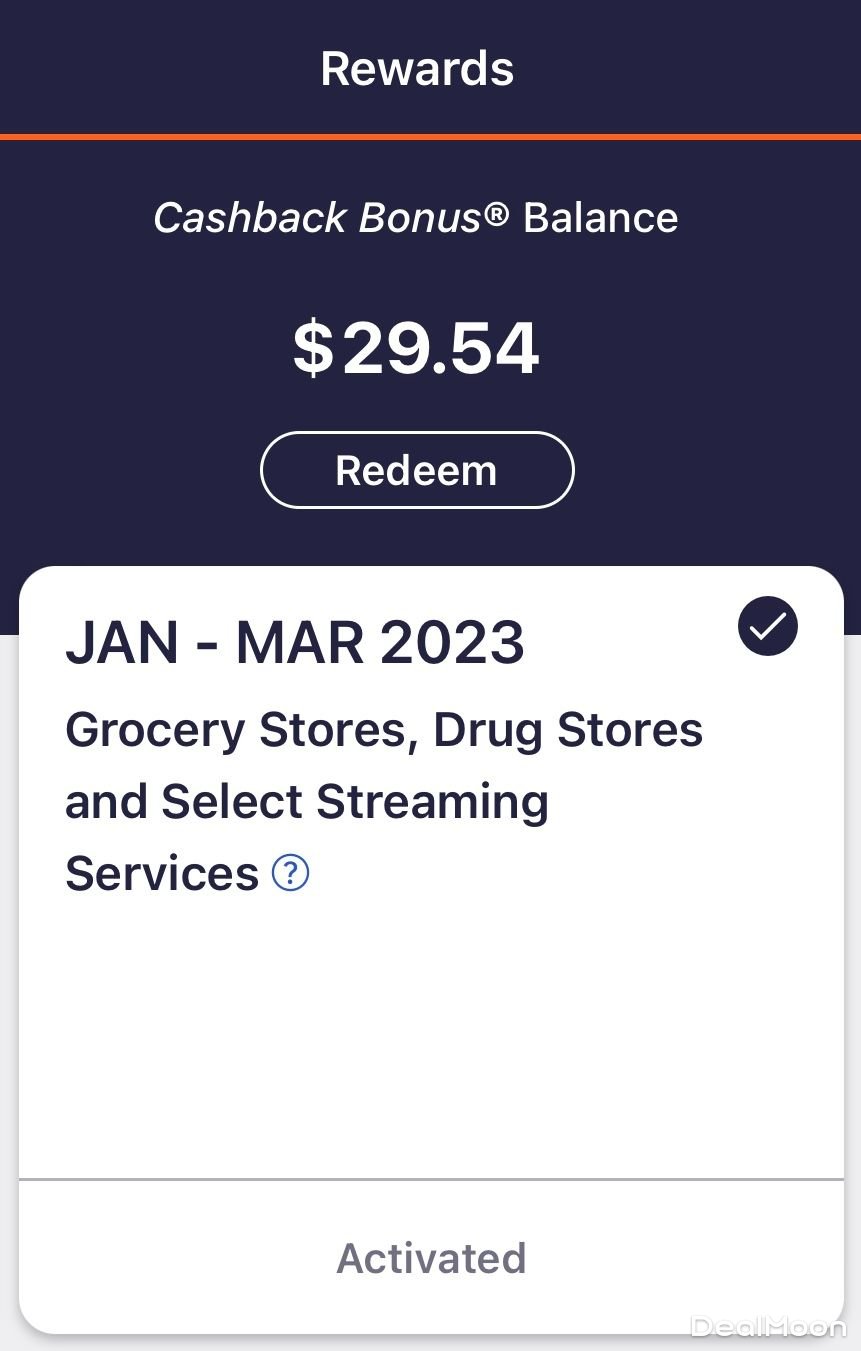Click the registered trademark symbol after Bonus
This screenshot has height=1351, width=861.
497,213
